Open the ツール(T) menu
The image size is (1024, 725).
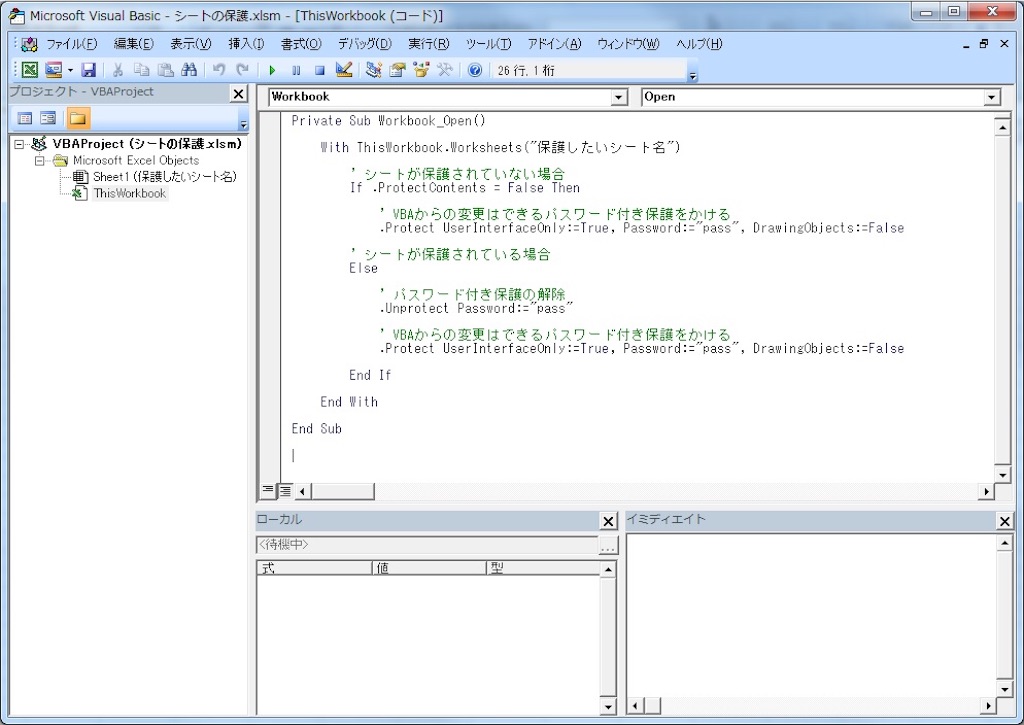pyautogui.click(x=488, y=44)
